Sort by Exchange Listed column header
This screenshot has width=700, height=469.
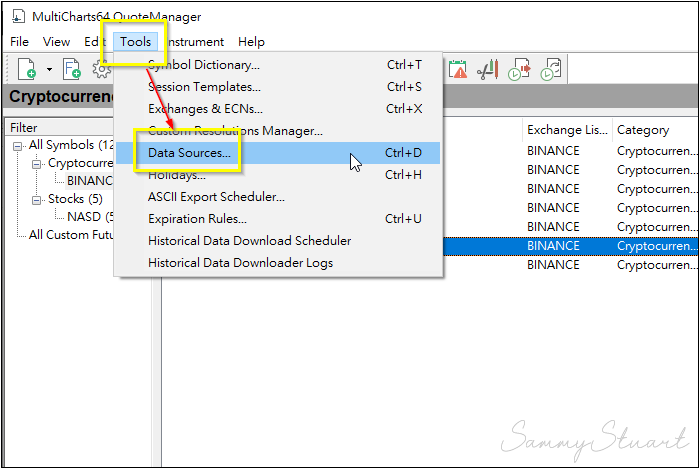pyautogui.click(x=567, y=130)
